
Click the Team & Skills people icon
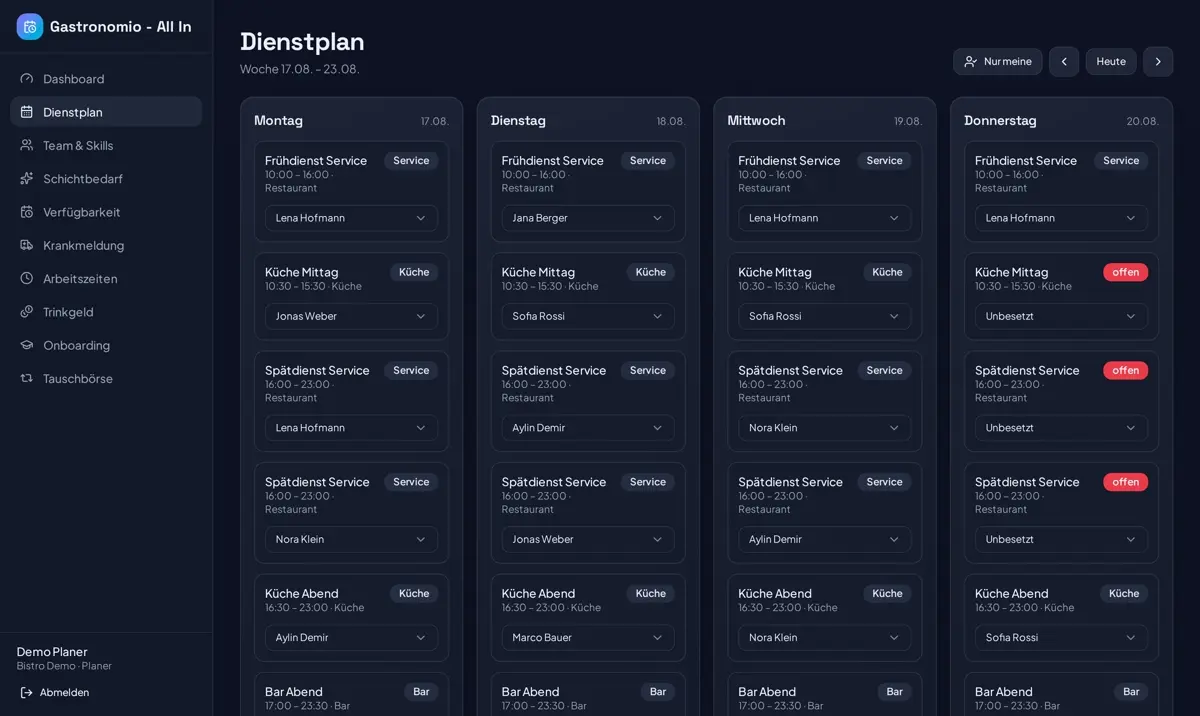point(27,145)
